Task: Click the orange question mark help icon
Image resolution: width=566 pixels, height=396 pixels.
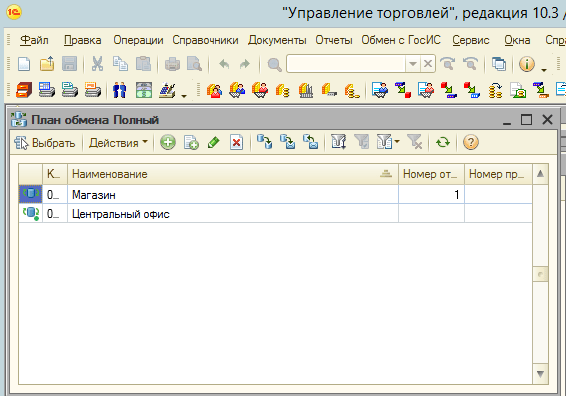Action: pyautogui.click(x=471, y=142)
